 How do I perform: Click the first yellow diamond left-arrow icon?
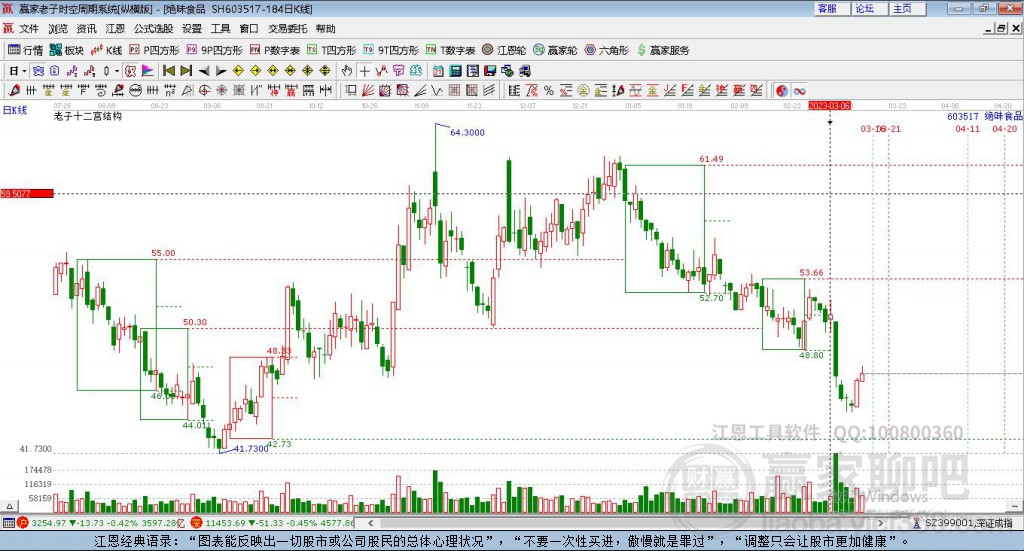coord(238,71)
